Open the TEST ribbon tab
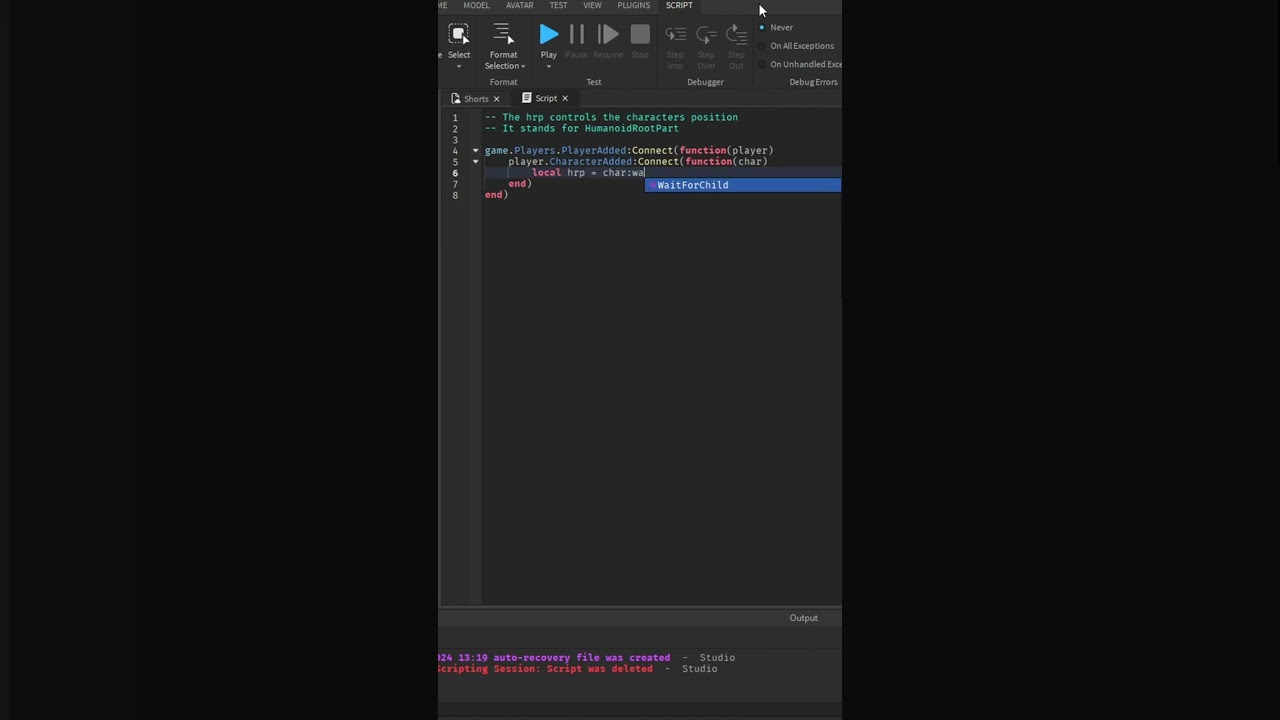The image size is (1280, 720). (x=558, y=5)
